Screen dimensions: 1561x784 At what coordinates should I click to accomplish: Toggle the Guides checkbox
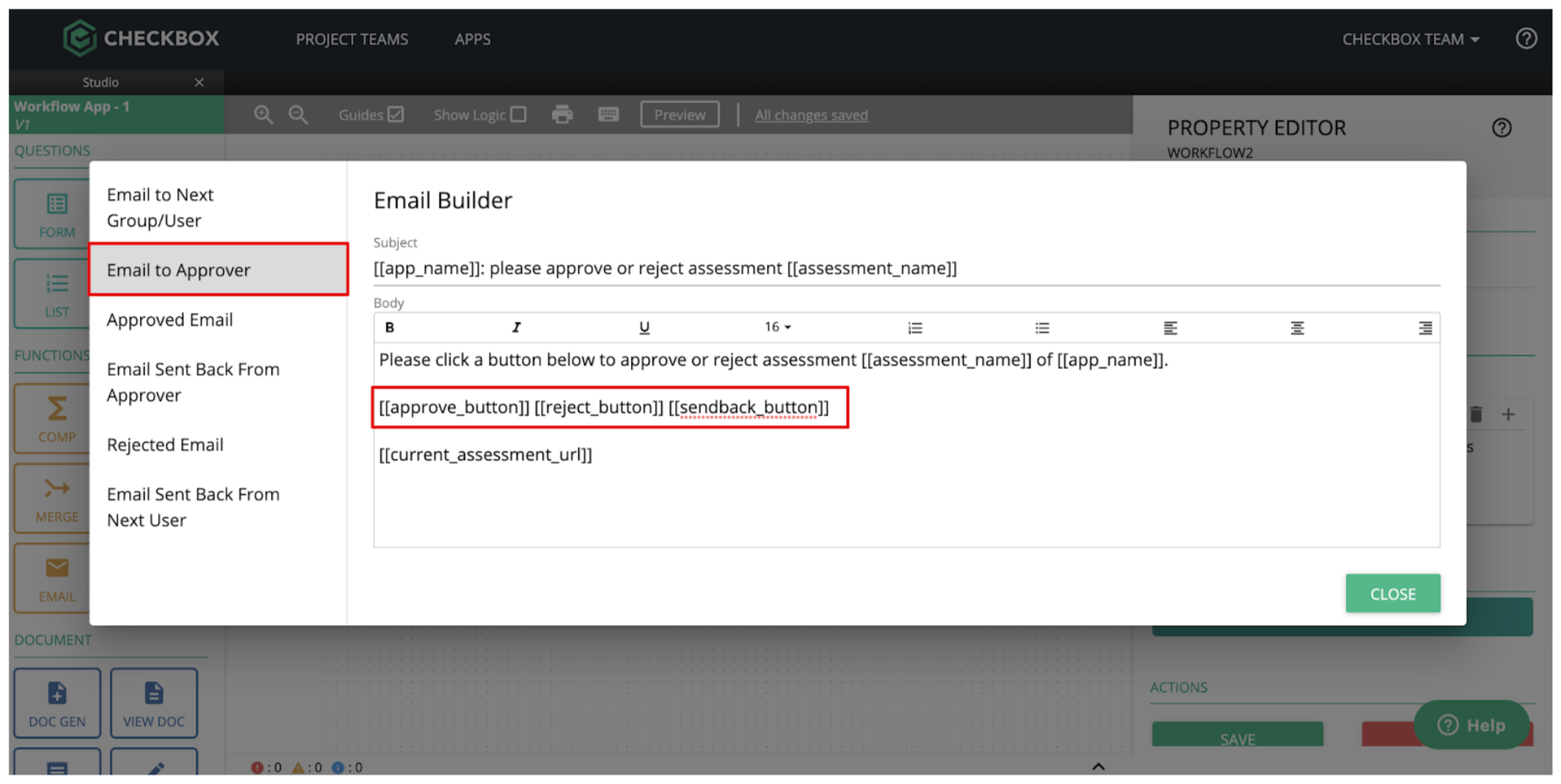[396, 115]
